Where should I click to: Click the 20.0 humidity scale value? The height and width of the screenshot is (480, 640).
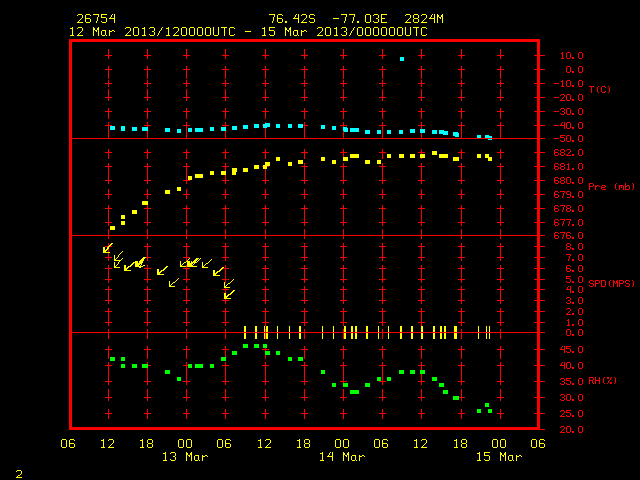[x=571, y=429]
